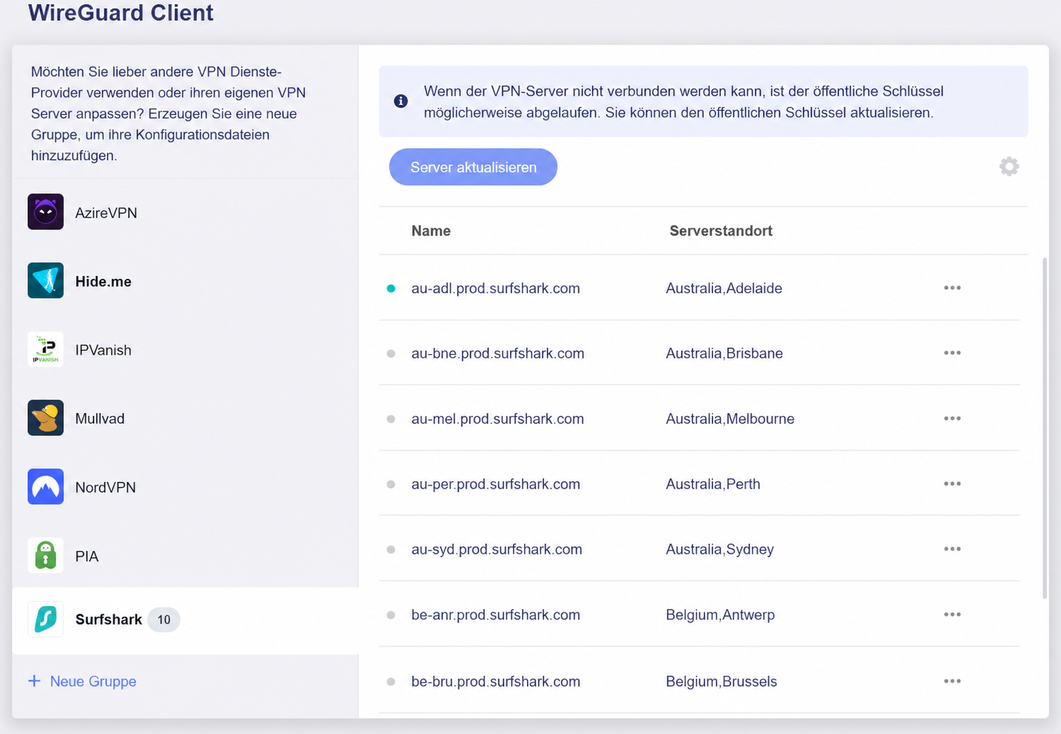Open the three-dot menu for Australia,Melbourne
This screenshot has height=734, width=1061.
[x=952, y=418]
